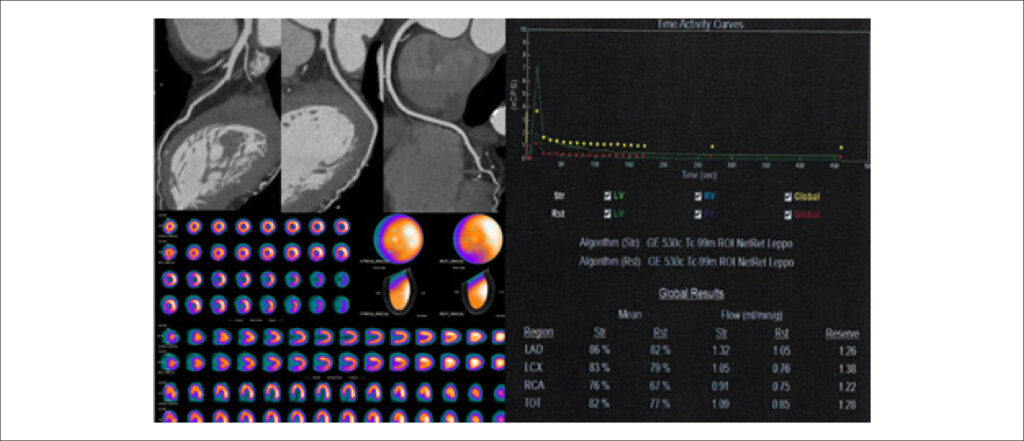1024x441 pixels.
Task: Click the Reserve column header
Action: tap(841, 333)
